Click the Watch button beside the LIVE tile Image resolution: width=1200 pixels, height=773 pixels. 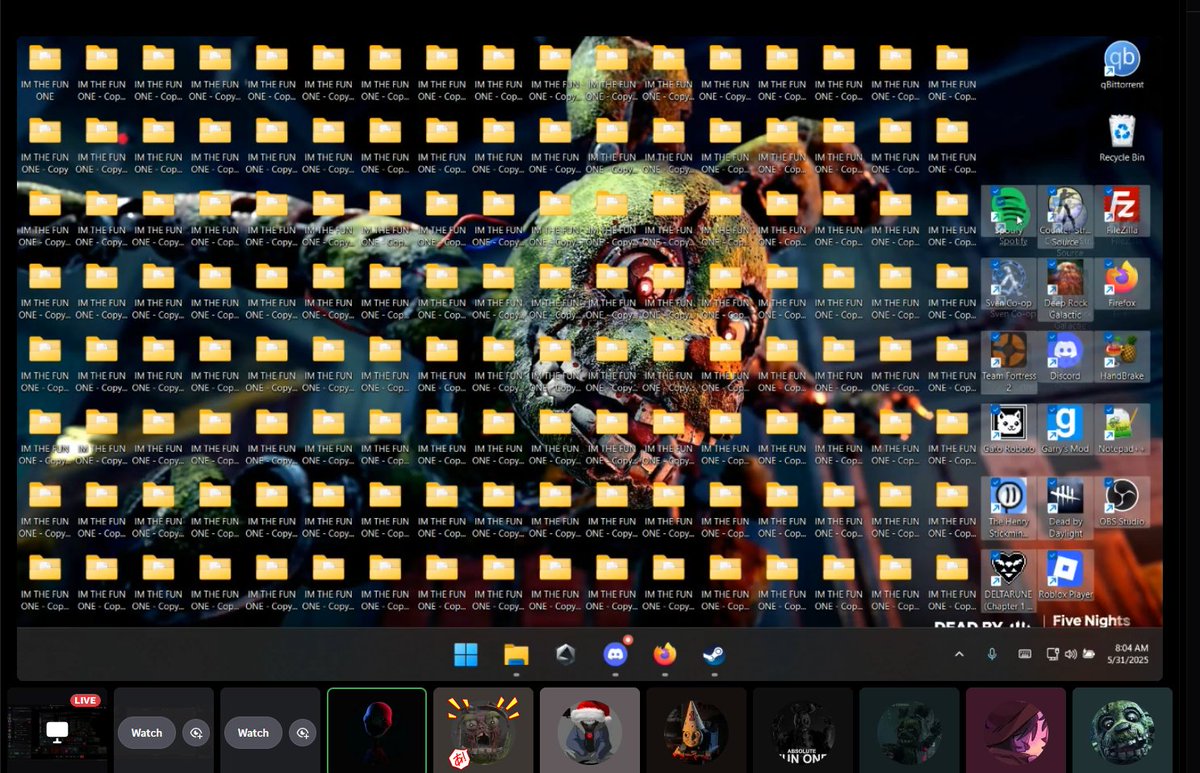(146, 733)
